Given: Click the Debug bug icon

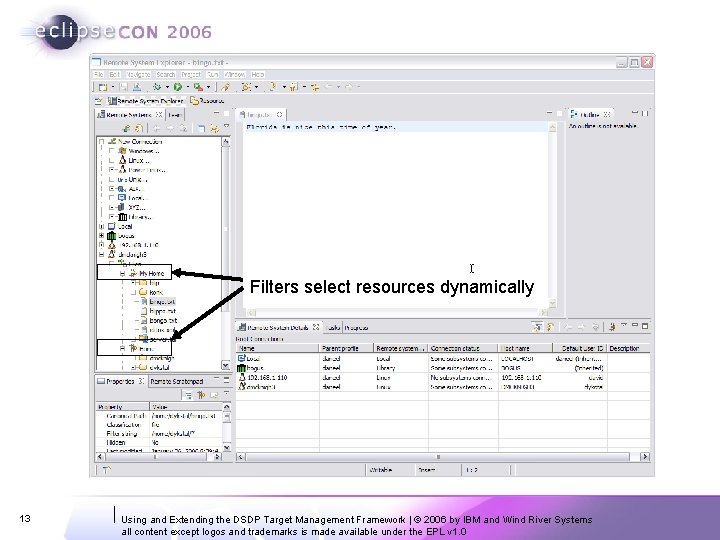Looking at the screenshot, I should [x=157, y=87].
